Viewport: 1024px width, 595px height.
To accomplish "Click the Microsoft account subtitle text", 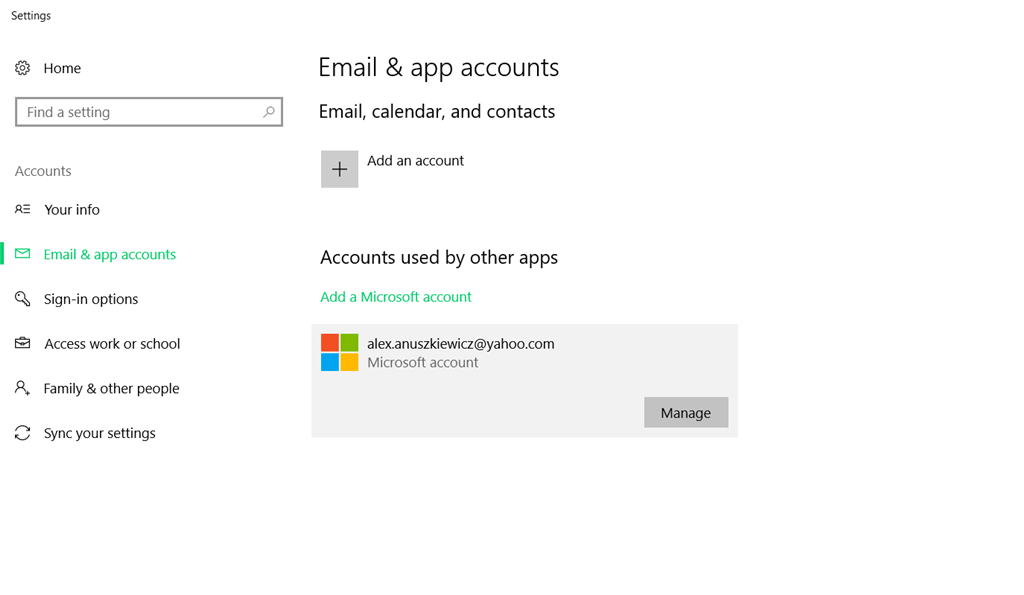I will point(423,362).
